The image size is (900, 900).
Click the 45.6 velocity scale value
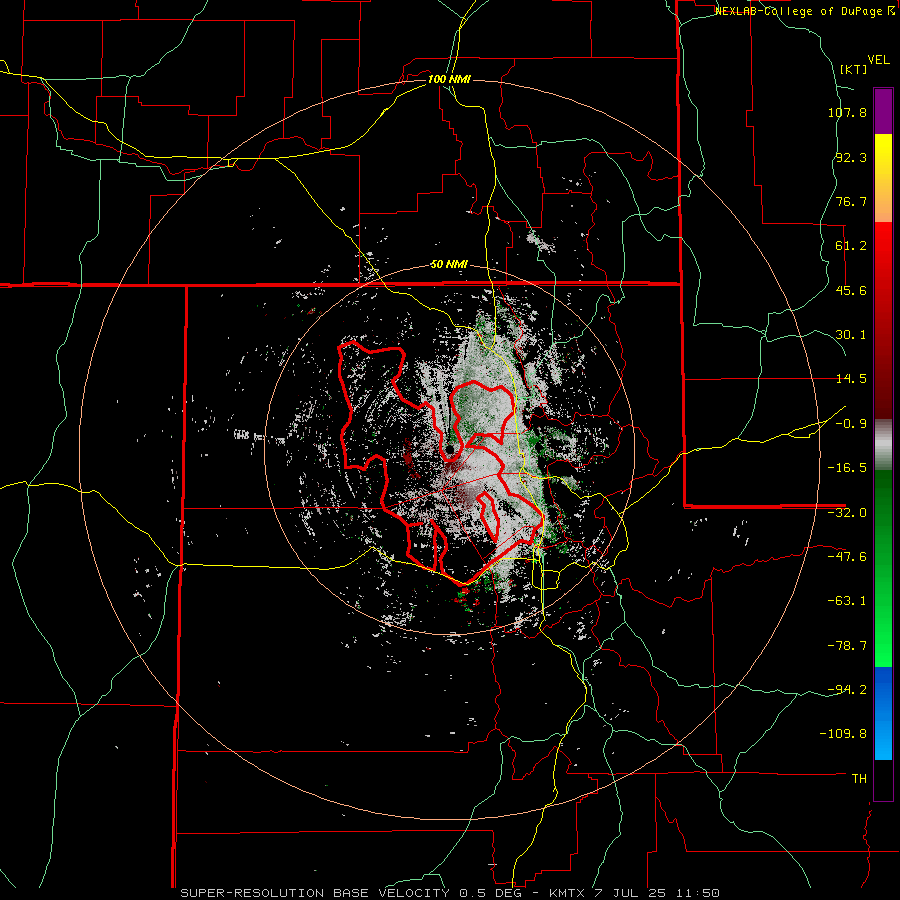point(851,290)
